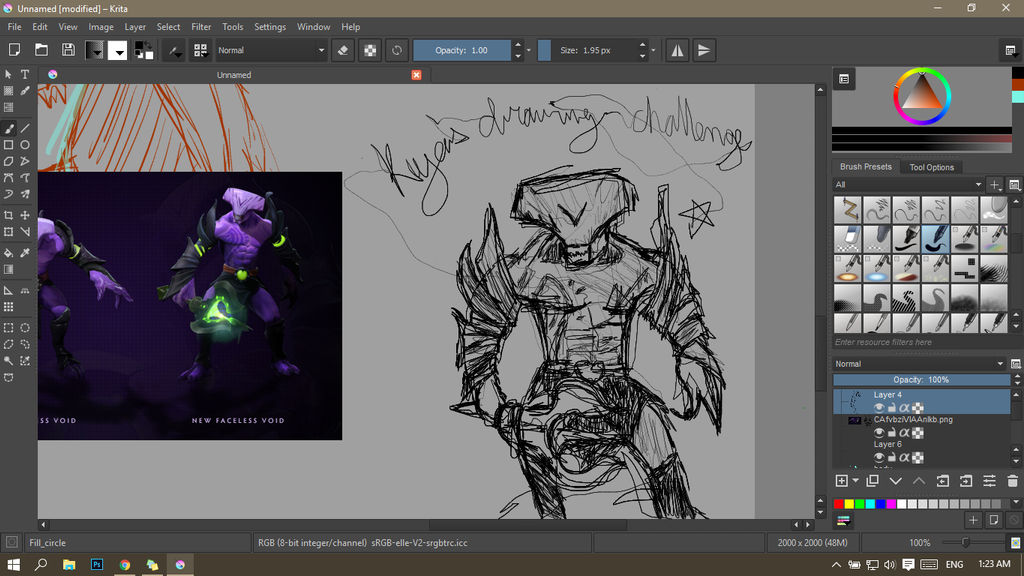Toggle visibility of Layer 6
1024x576 pixels.
pos(879,457)
